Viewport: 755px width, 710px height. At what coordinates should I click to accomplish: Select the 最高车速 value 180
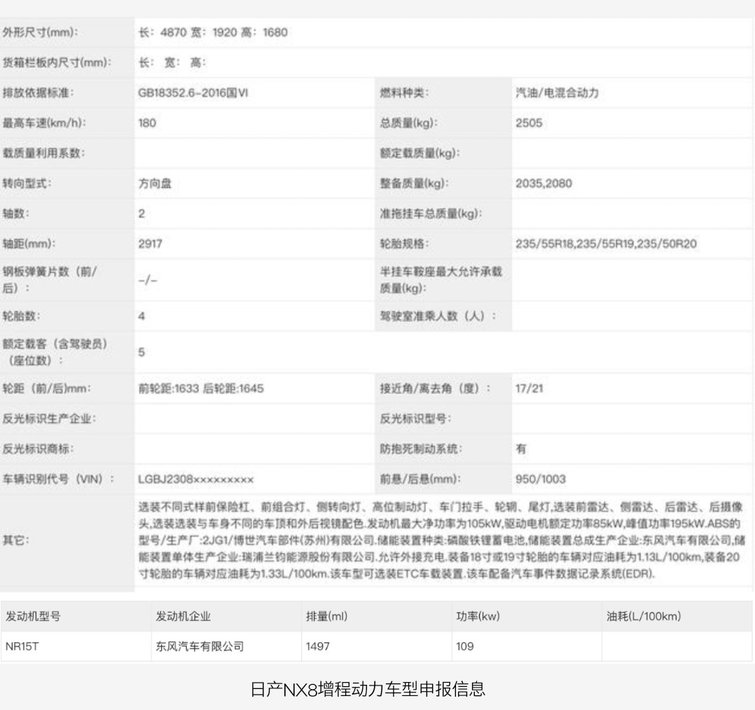[x=148, y=123]
